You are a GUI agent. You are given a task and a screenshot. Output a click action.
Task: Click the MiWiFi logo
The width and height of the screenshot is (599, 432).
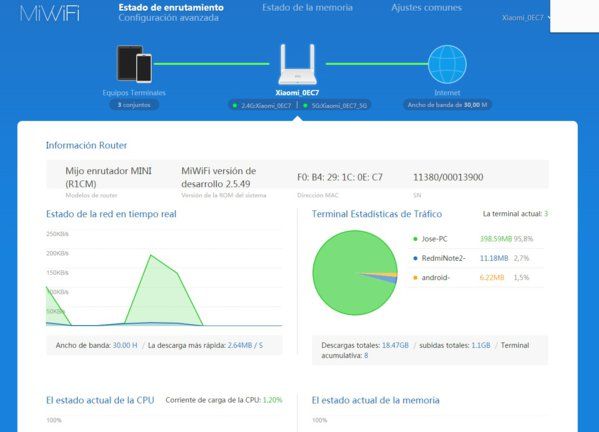50,14
